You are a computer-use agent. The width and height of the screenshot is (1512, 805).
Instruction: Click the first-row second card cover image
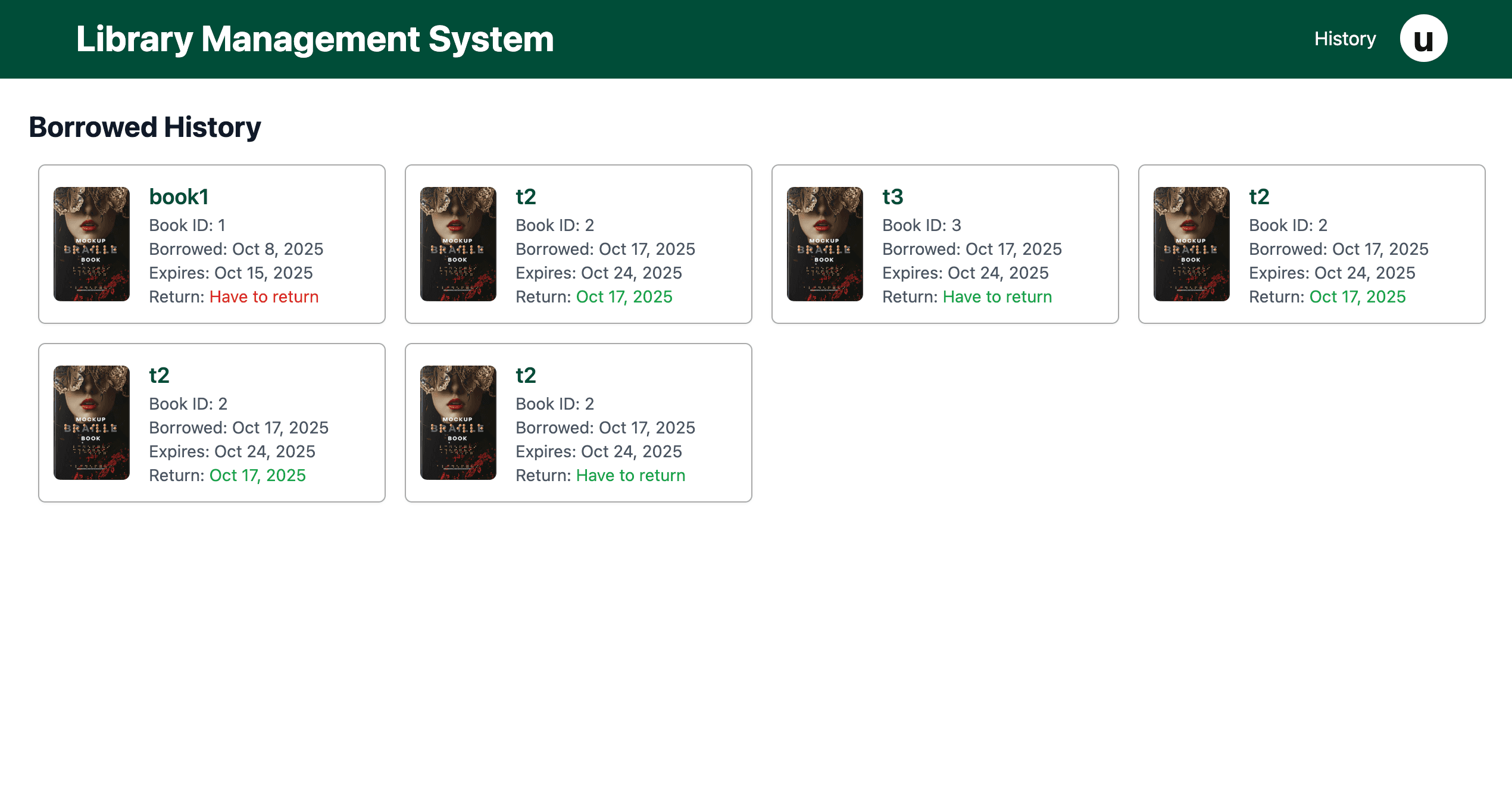[x=458, y=244]
